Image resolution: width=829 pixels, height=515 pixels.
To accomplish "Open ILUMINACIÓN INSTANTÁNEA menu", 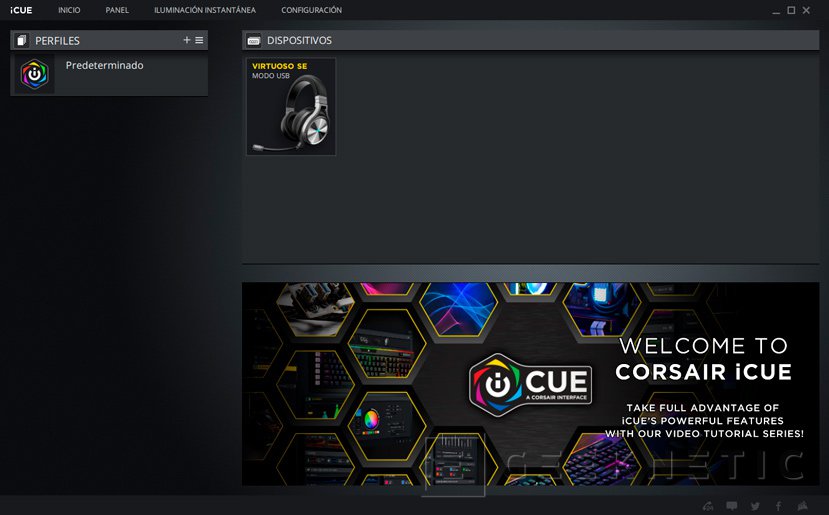I will 205,10.
